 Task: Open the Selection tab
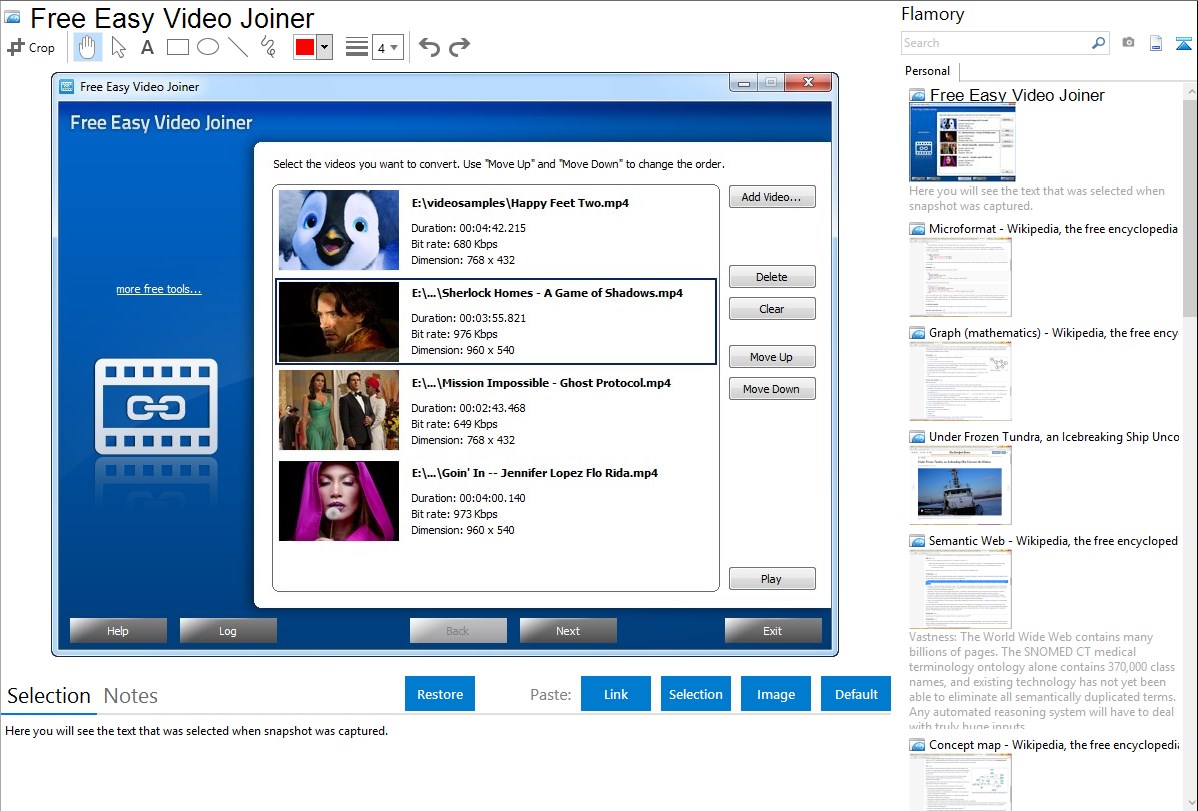tap(49, 696)
